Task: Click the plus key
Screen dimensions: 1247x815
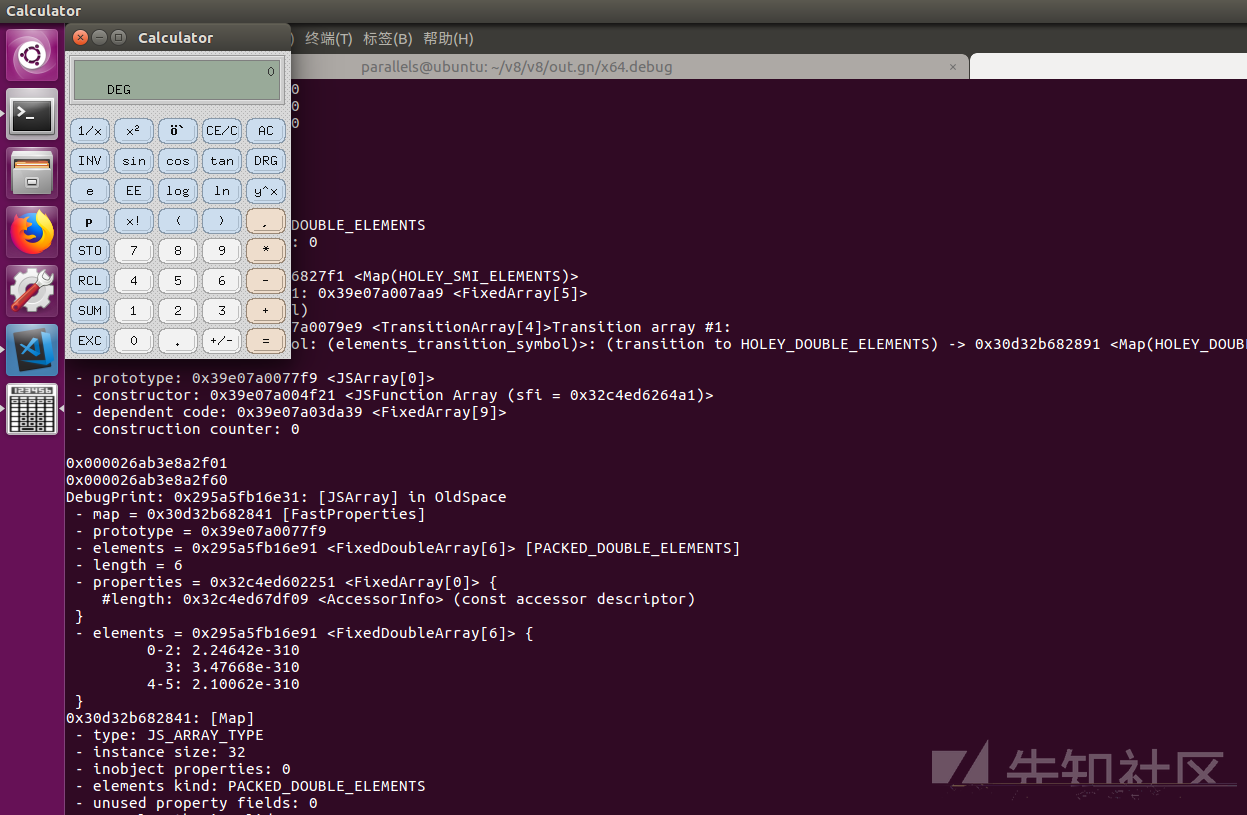Action: (266, 311)
